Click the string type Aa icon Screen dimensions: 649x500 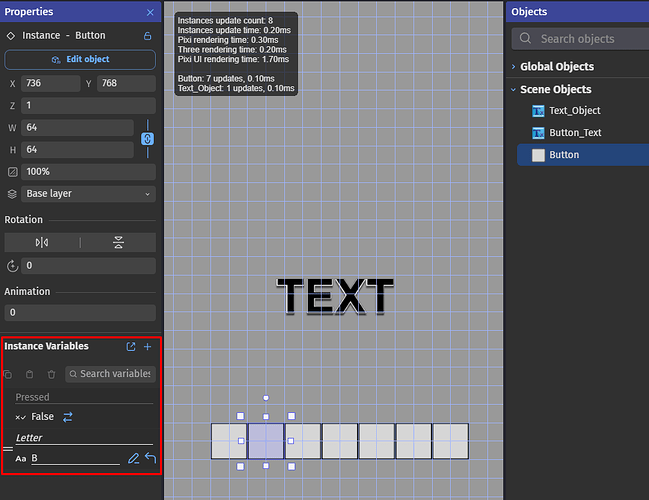pyautogui.click(x=21, y=459)
